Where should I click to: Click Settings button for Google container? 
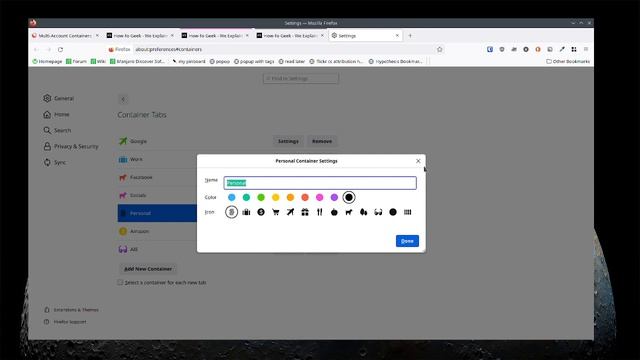288,141
